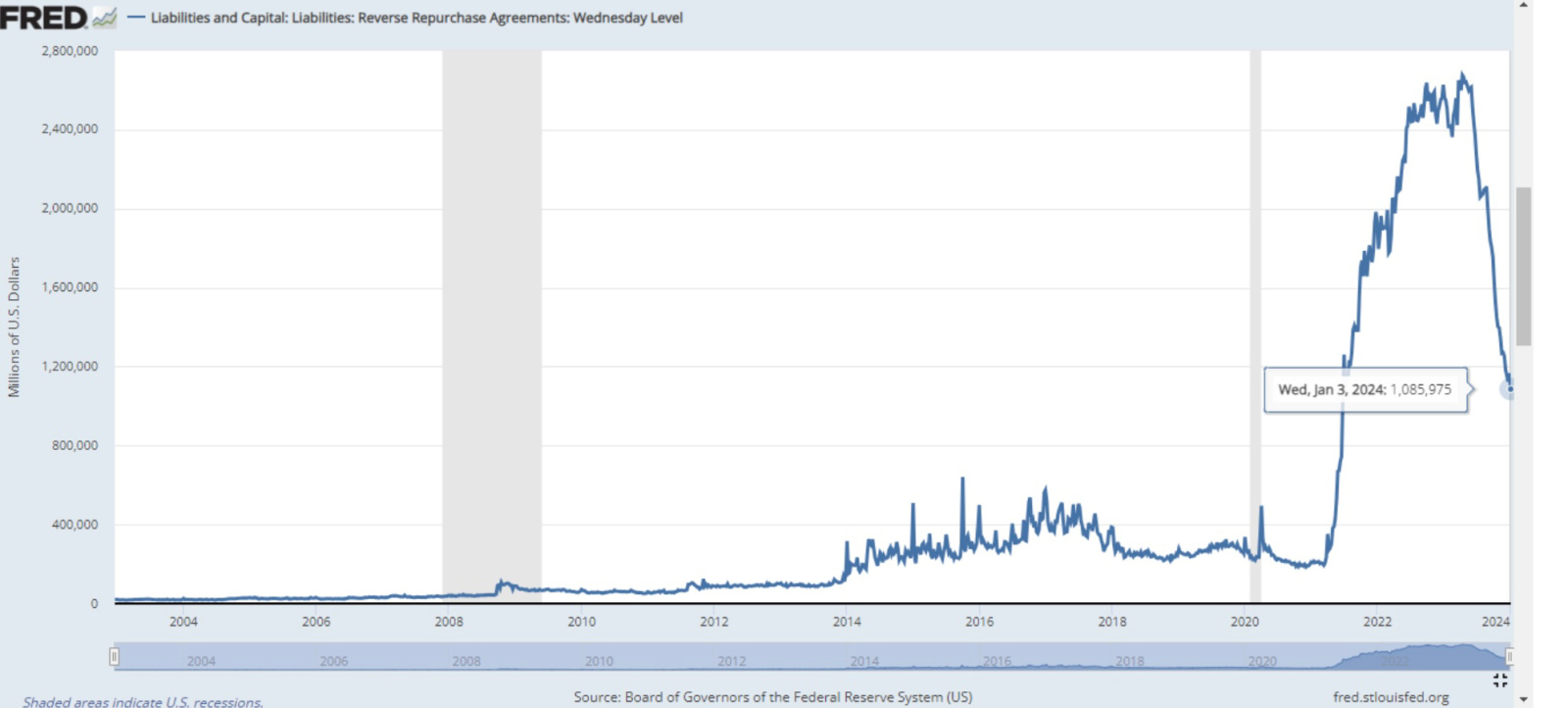The width and height of the screenshot is (1568, 708).
Task: Click the exit fullscreen icon
Action: coord(1499,680)
